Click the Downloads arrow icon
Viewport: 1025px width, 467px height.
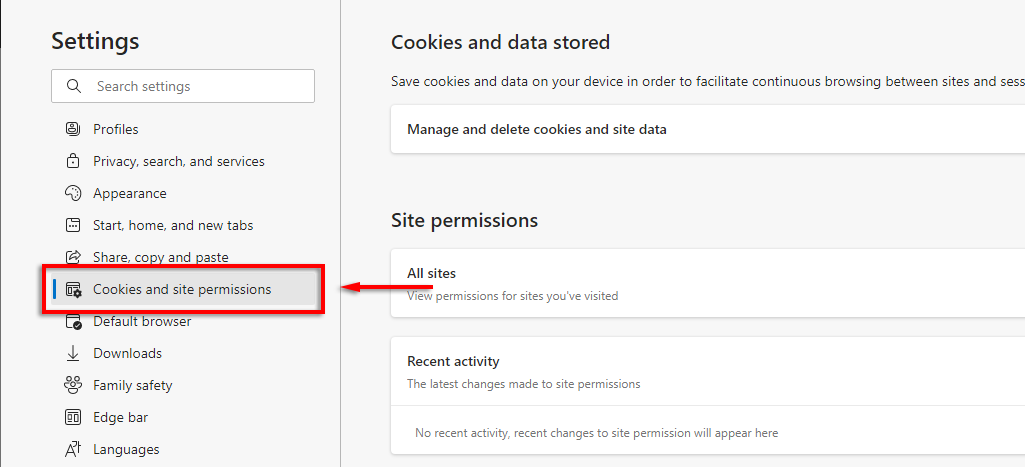click(x=72, y=353)
